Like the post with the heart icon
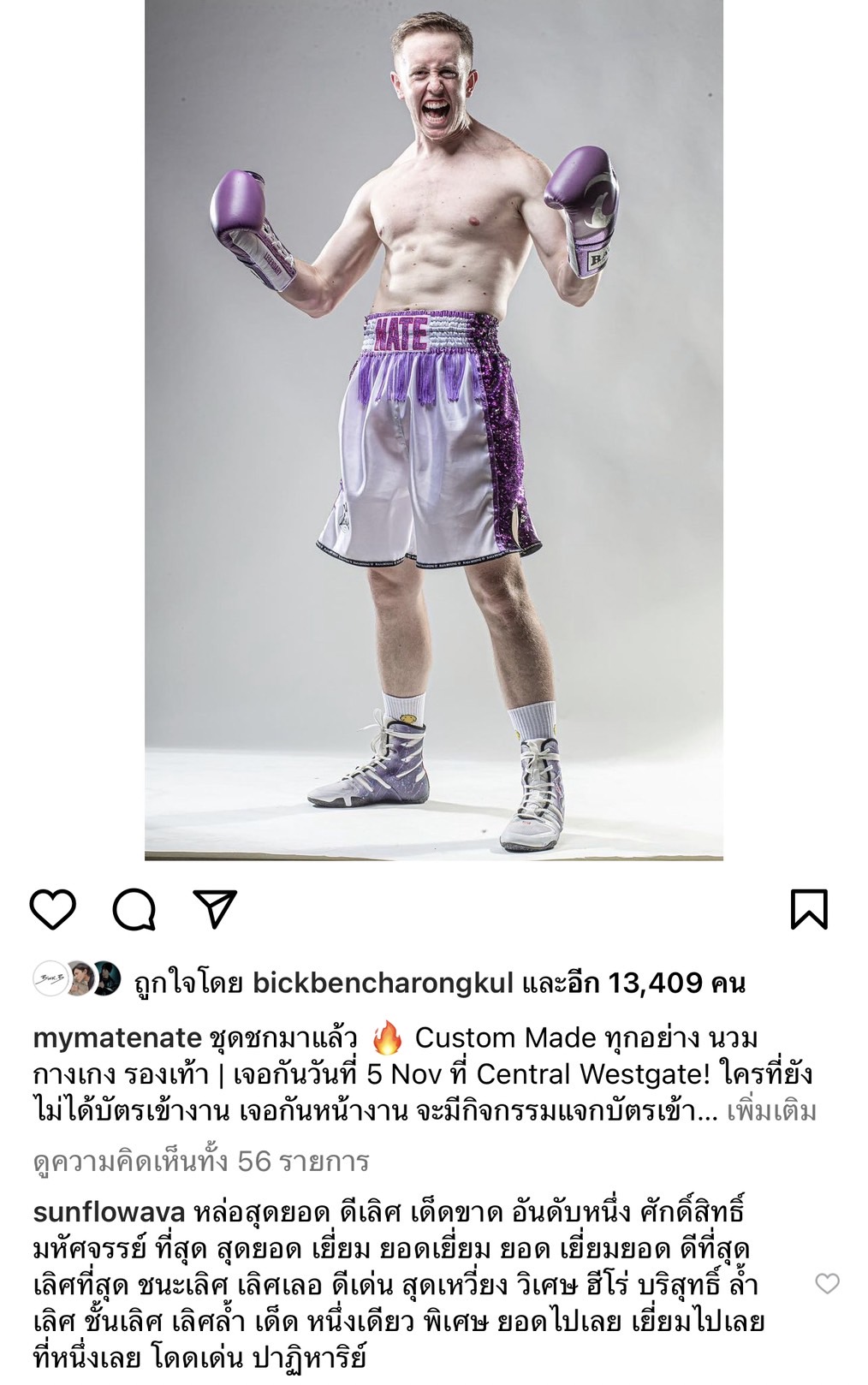 (53, 909)
